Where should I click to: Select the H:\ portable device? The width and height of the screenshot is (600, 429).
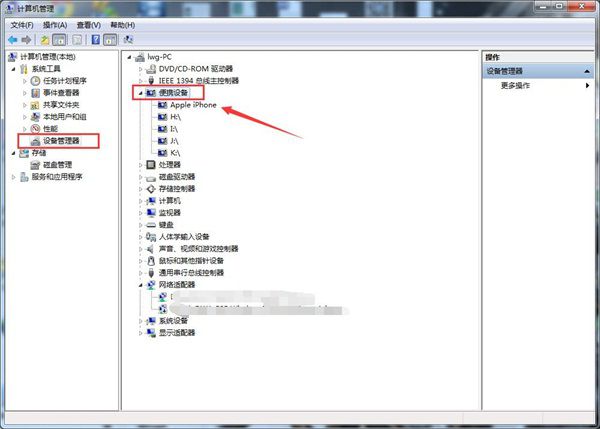pyautogui.click(x=175, y=117)
